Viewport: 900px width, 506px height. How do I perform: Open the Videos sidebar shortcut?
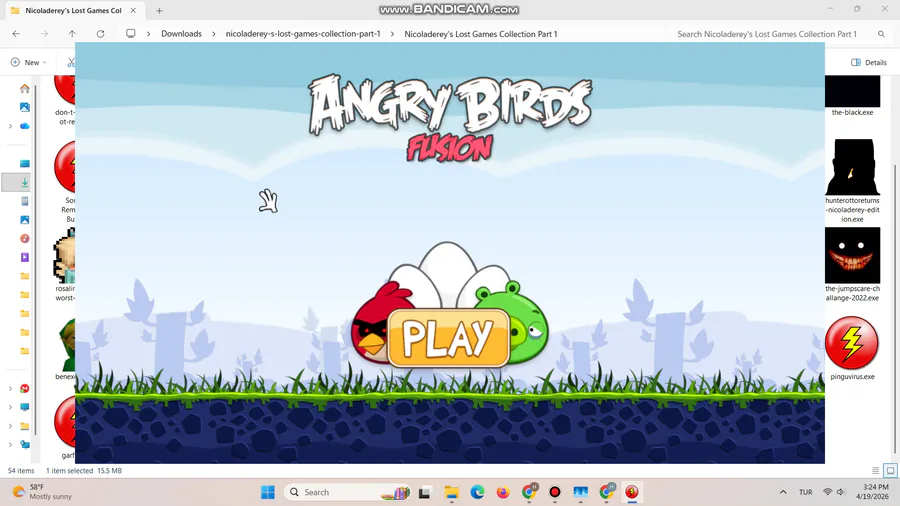(x=25, y=257)
